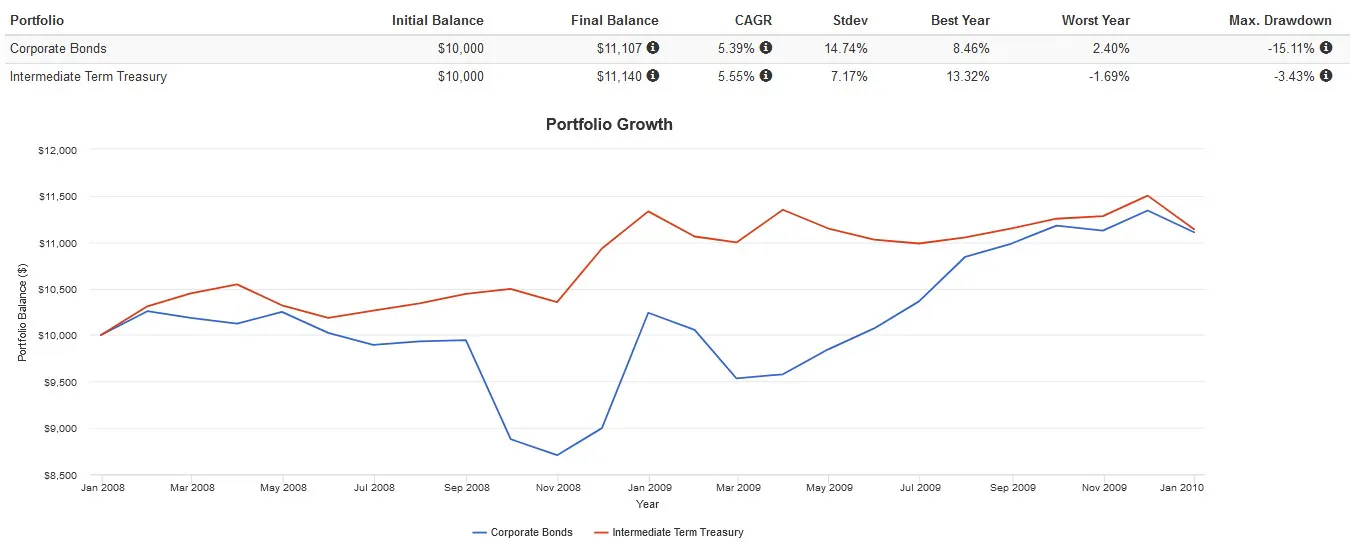This screenshot has width=1350, height=548.
Task: Click the Worst Year column header
Action: pos(1095,20)
